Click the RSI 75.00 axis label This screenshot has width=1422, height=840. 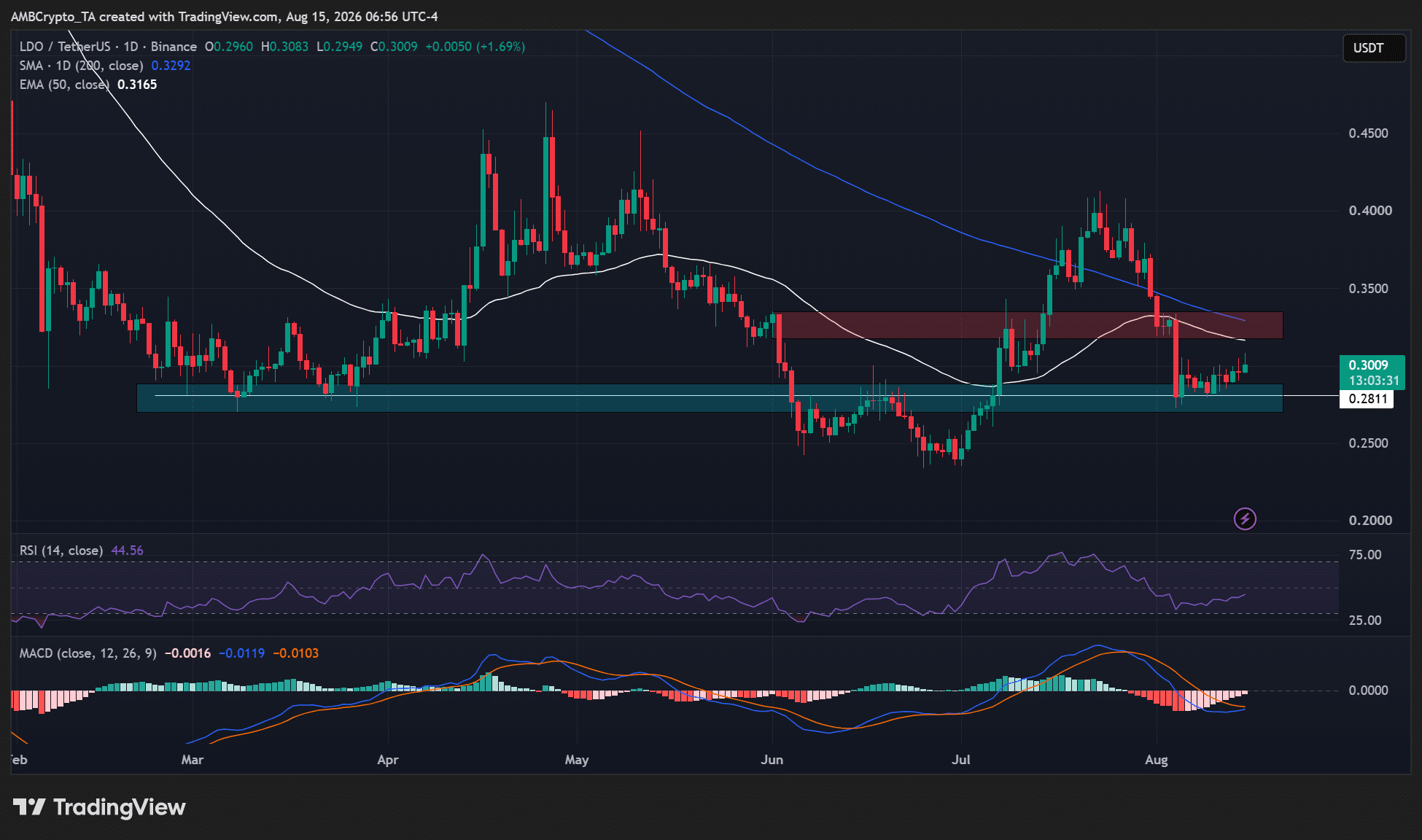click(x=1365, y=555)
